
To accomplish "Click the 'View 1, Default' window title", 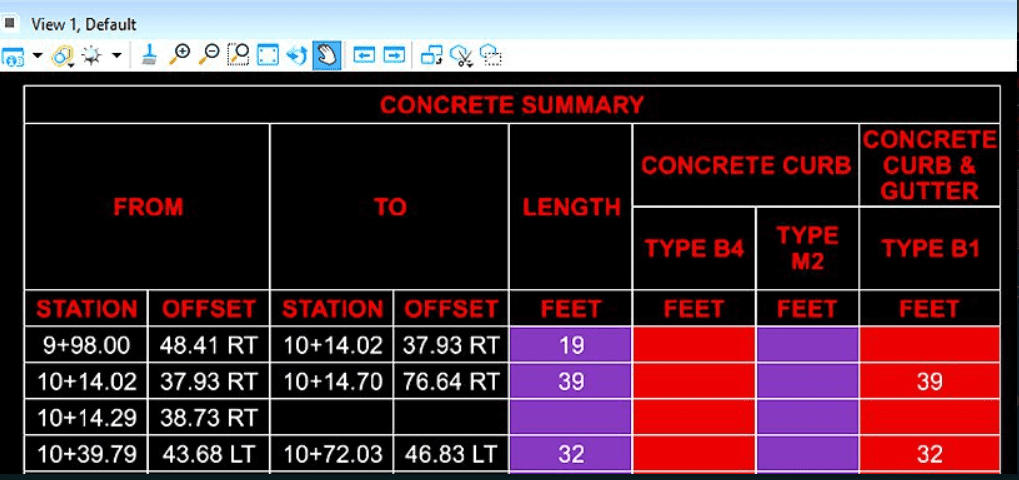I will pos(84,25).
